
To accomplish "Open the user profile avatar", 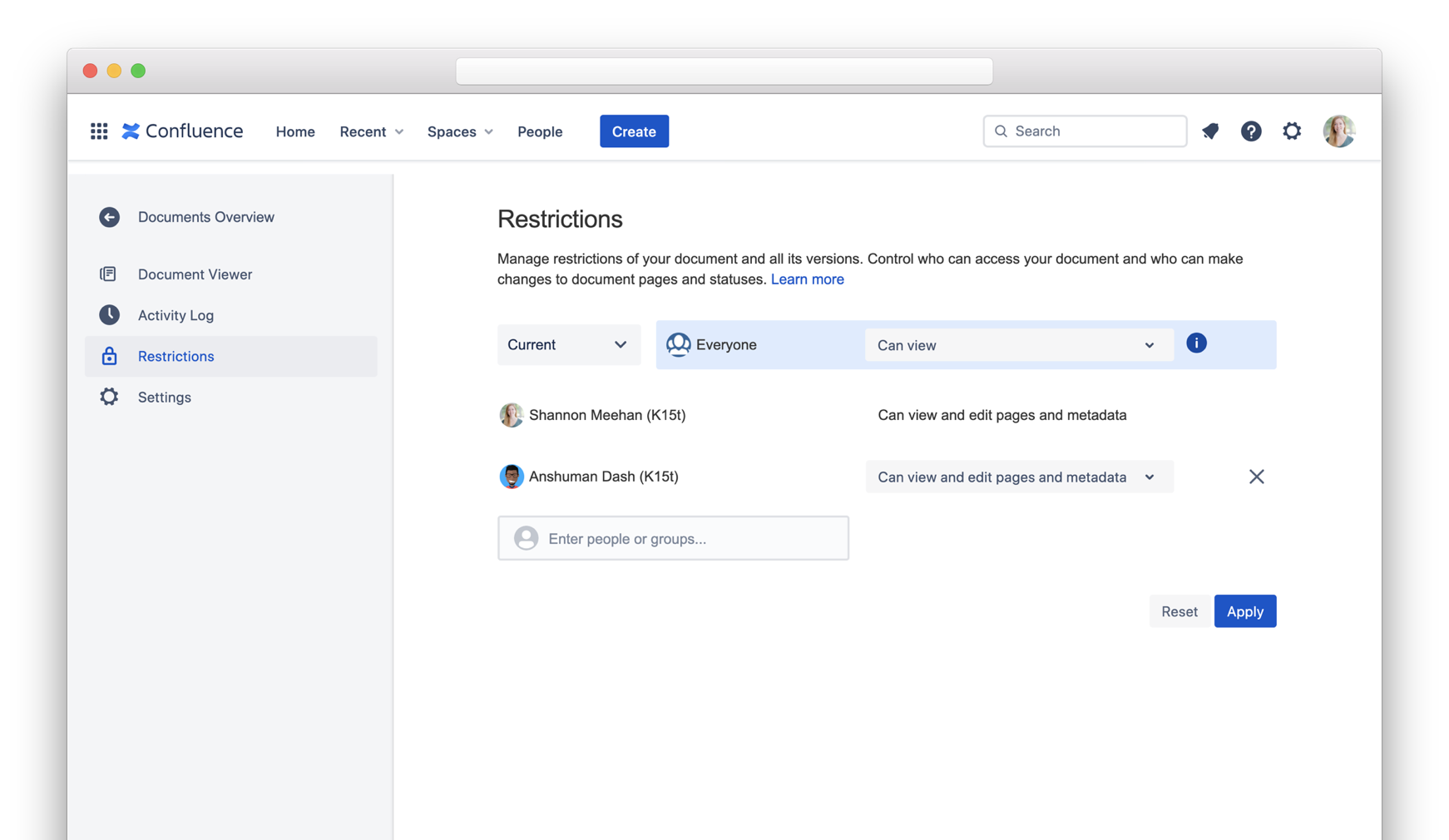I will (x=1338, y=131).
